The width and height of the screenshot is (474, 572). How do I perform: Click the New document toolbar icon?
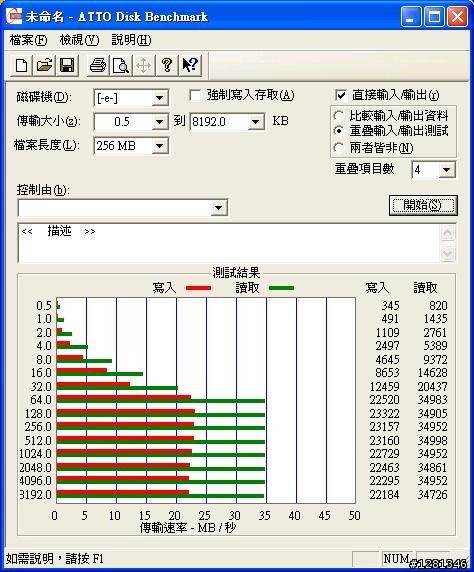pos(21,66)
